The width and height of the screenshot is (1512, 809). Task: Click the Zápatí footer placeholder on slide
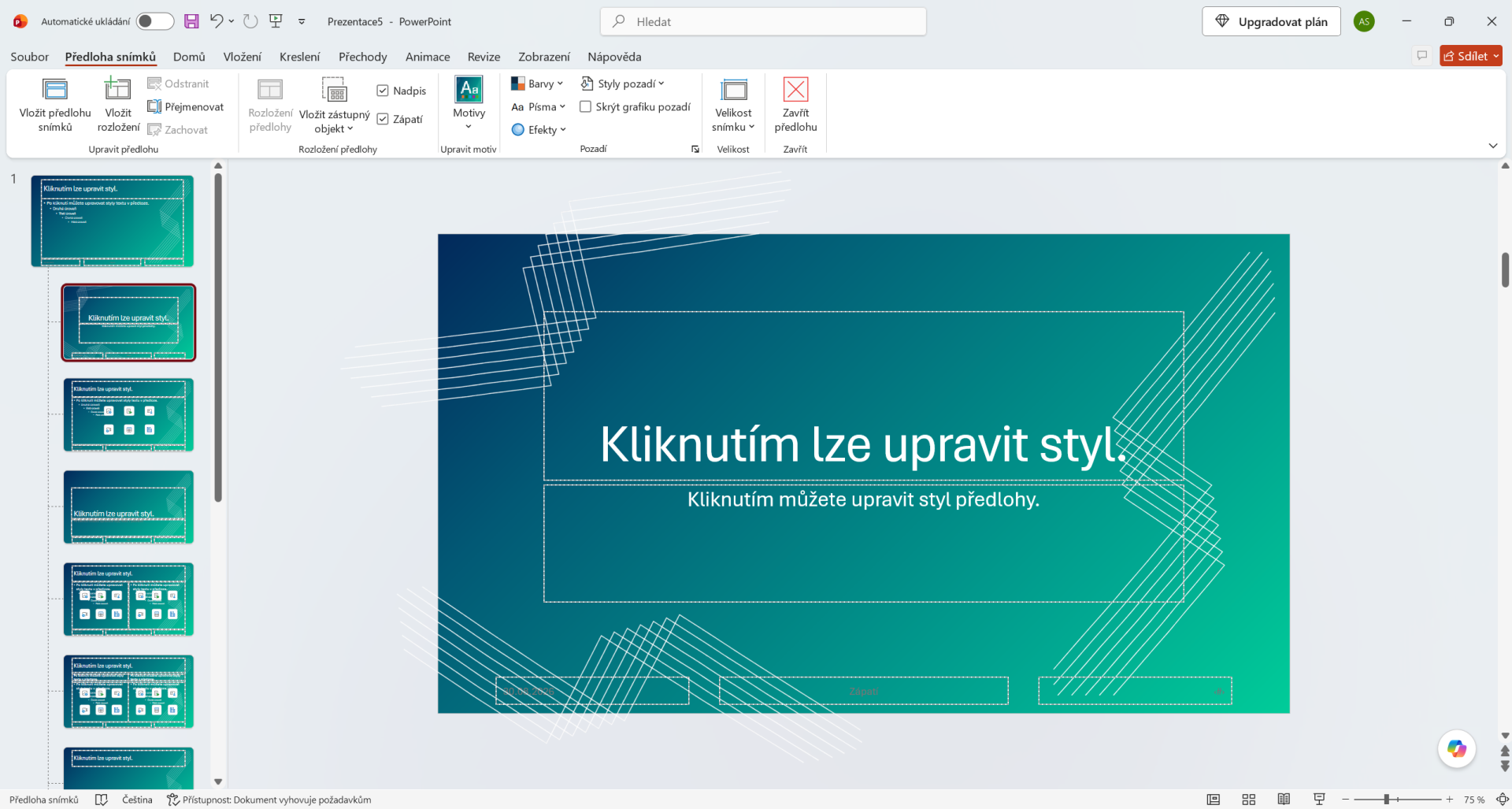click(863, 691)
